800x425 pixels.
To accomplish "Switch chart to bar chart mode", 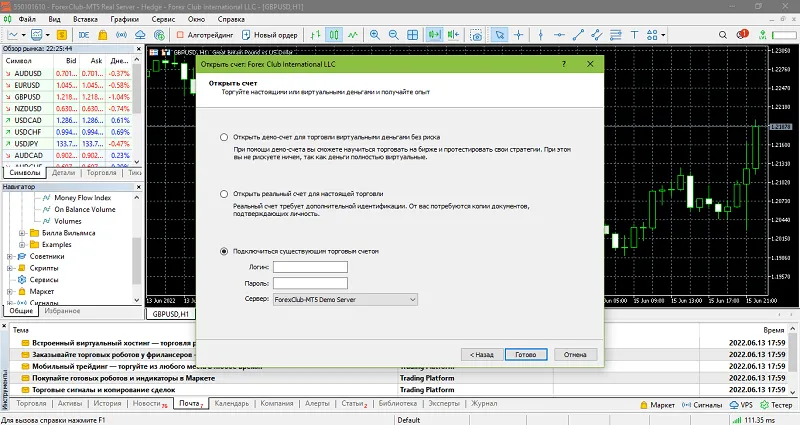I will point(315,35).
